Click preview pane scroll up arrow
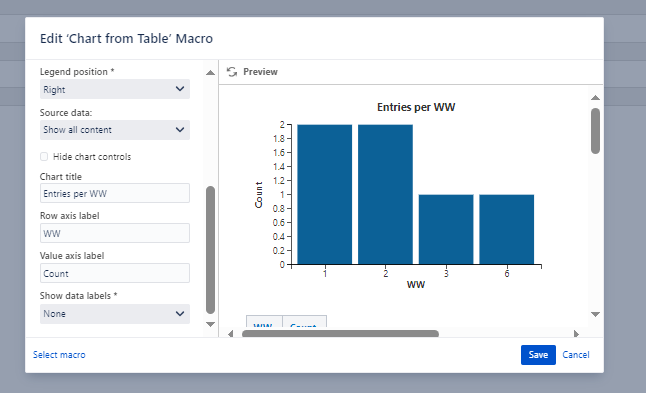Viewport: 646px width, 393px height. click(x=595, y=98)
